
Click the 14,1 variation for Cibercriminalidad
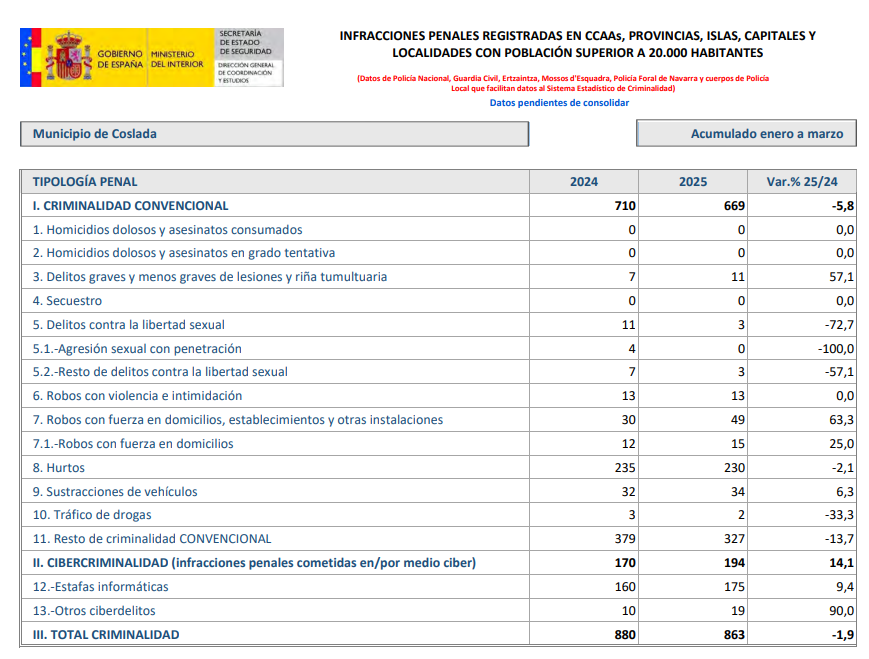pyautogui.click(x=841, y=563)
